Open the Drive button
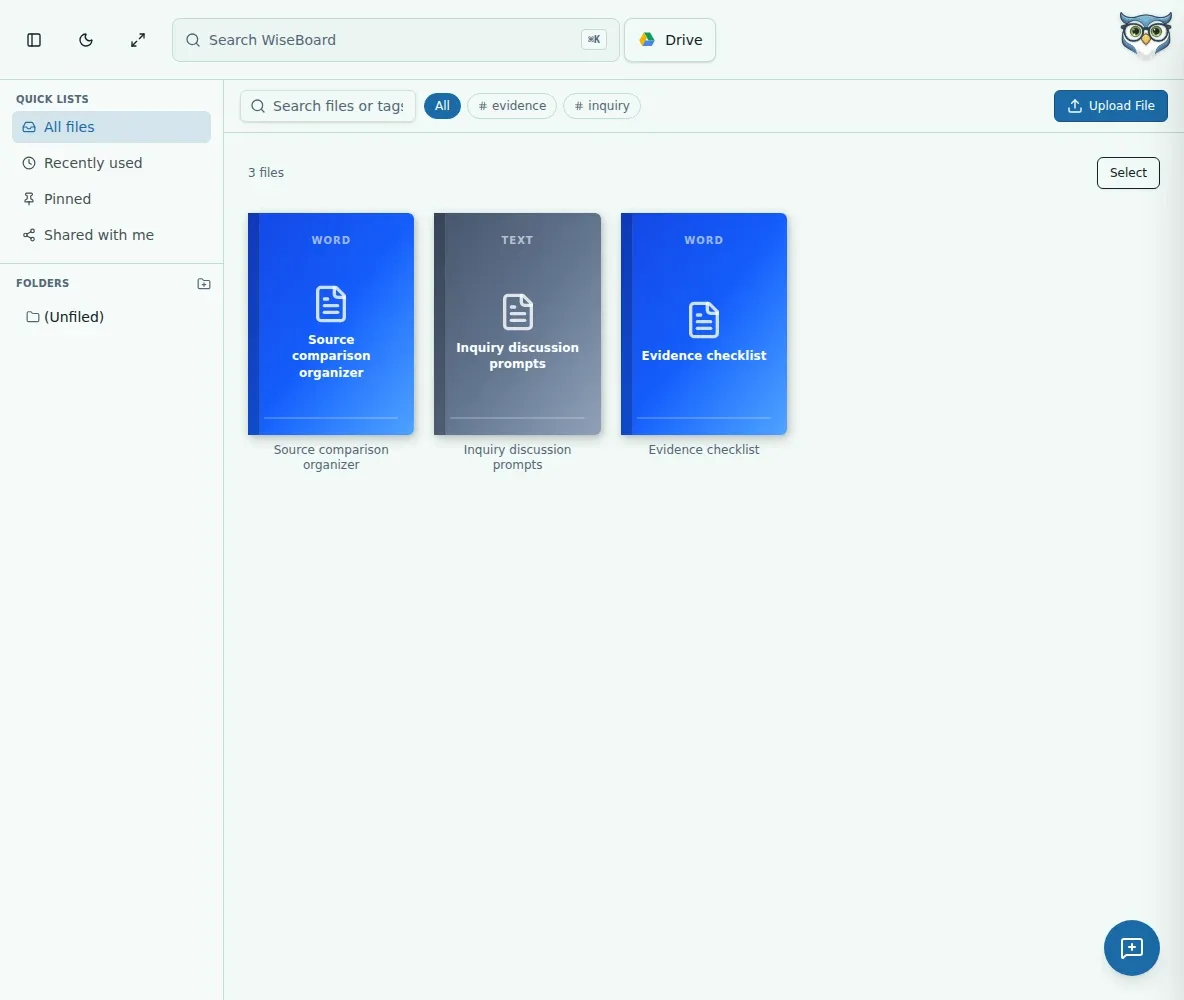 [670, 40]
